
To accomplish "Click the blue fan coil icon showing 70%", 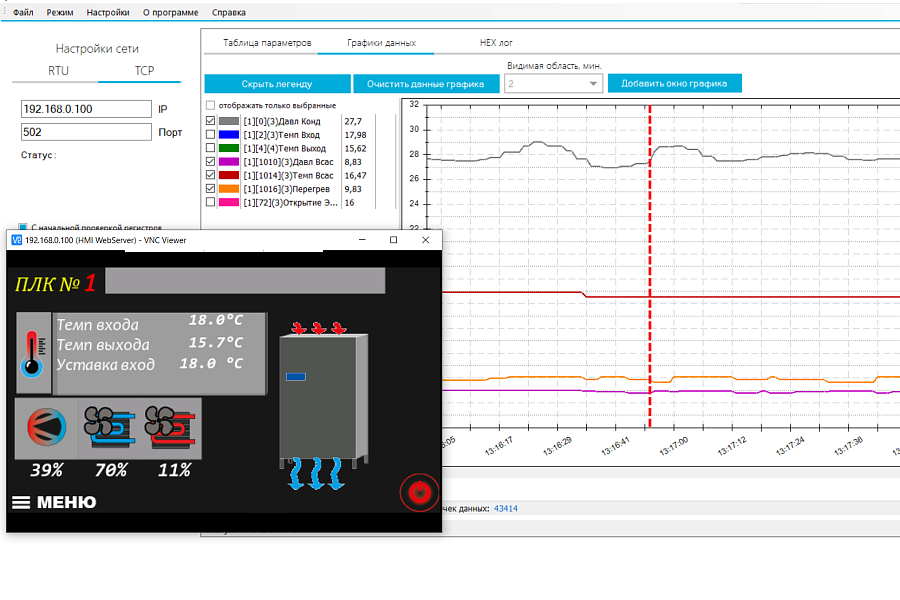I will click(110, 427).
